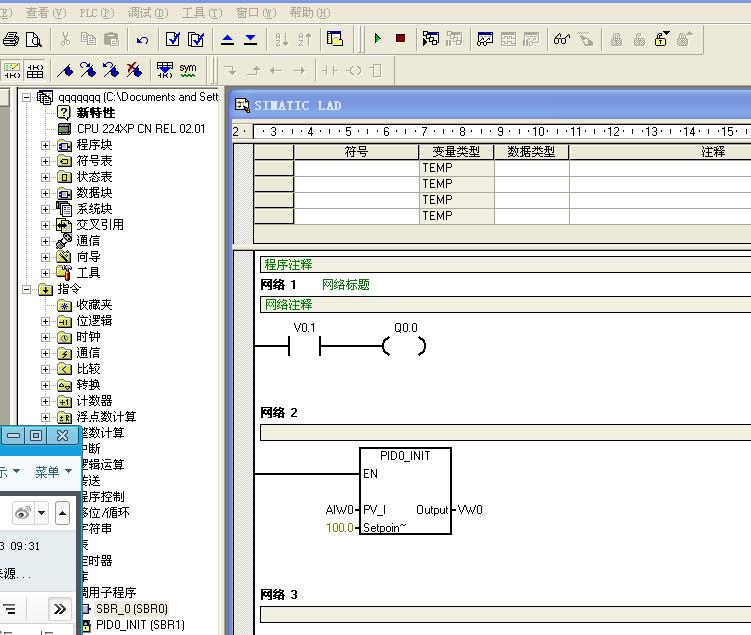Click the 100.0 setpoint value
This screenshot has width=751, height=635.
coord(340,528)
